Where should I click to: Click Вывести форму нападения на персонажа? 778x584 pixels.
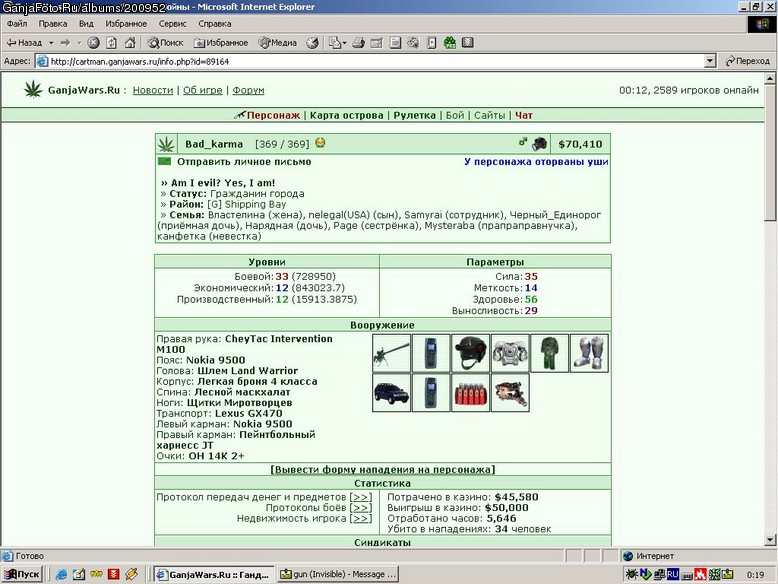(383, 469)
